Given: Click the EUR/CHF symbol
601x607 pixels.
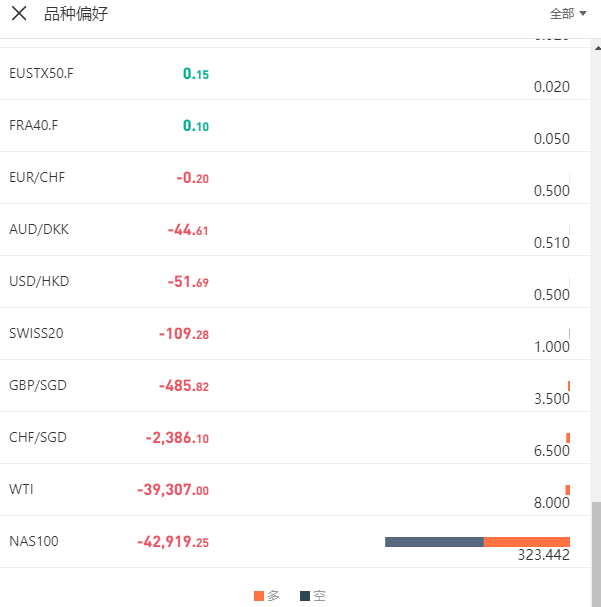Looking at the screenshot, I should point(37,177).
